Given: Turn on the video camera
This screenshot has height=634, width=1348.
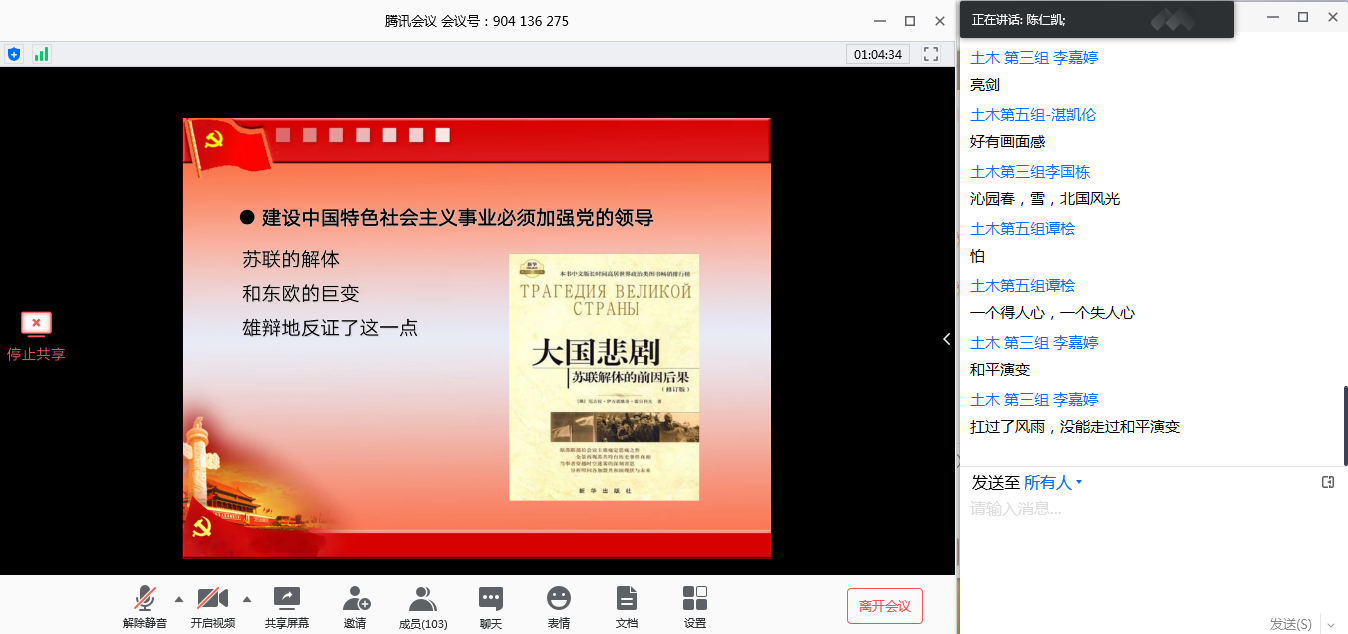Looking at the screenshot, I should [x=213, y=606].
